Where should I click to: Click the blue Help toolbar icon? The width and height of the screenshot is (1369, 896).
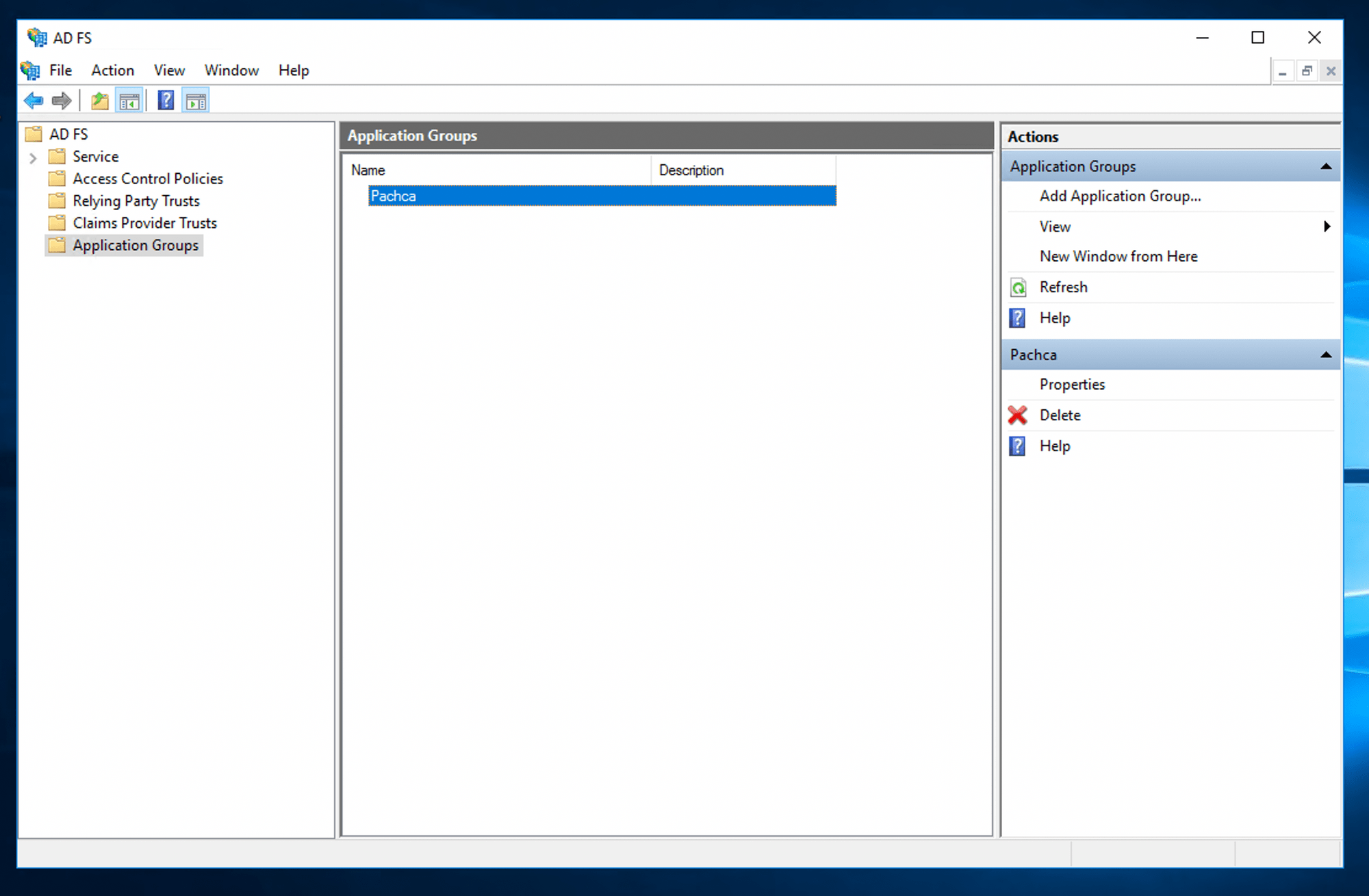[x=166, y=101]
